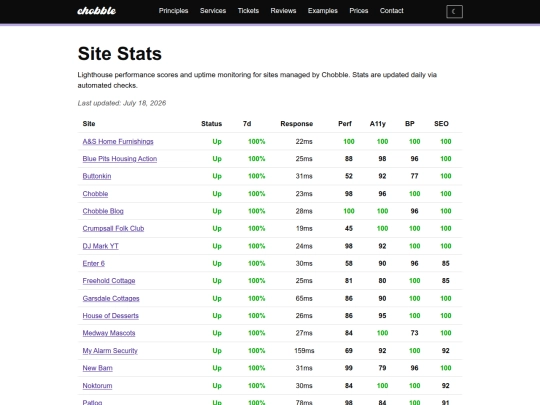
Task: Click the Site Stats heading
Action: pyautogui.click(x=120, y=53)
